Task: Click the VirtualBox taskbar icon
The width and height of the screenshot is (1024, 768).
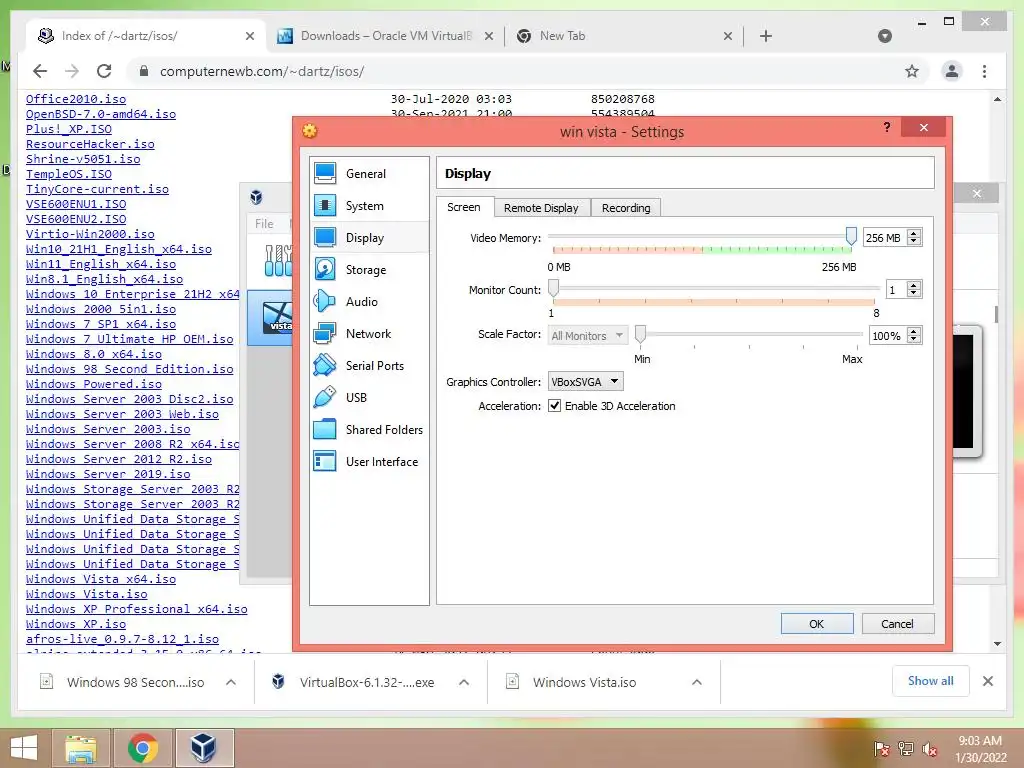Action: point(204,748)
